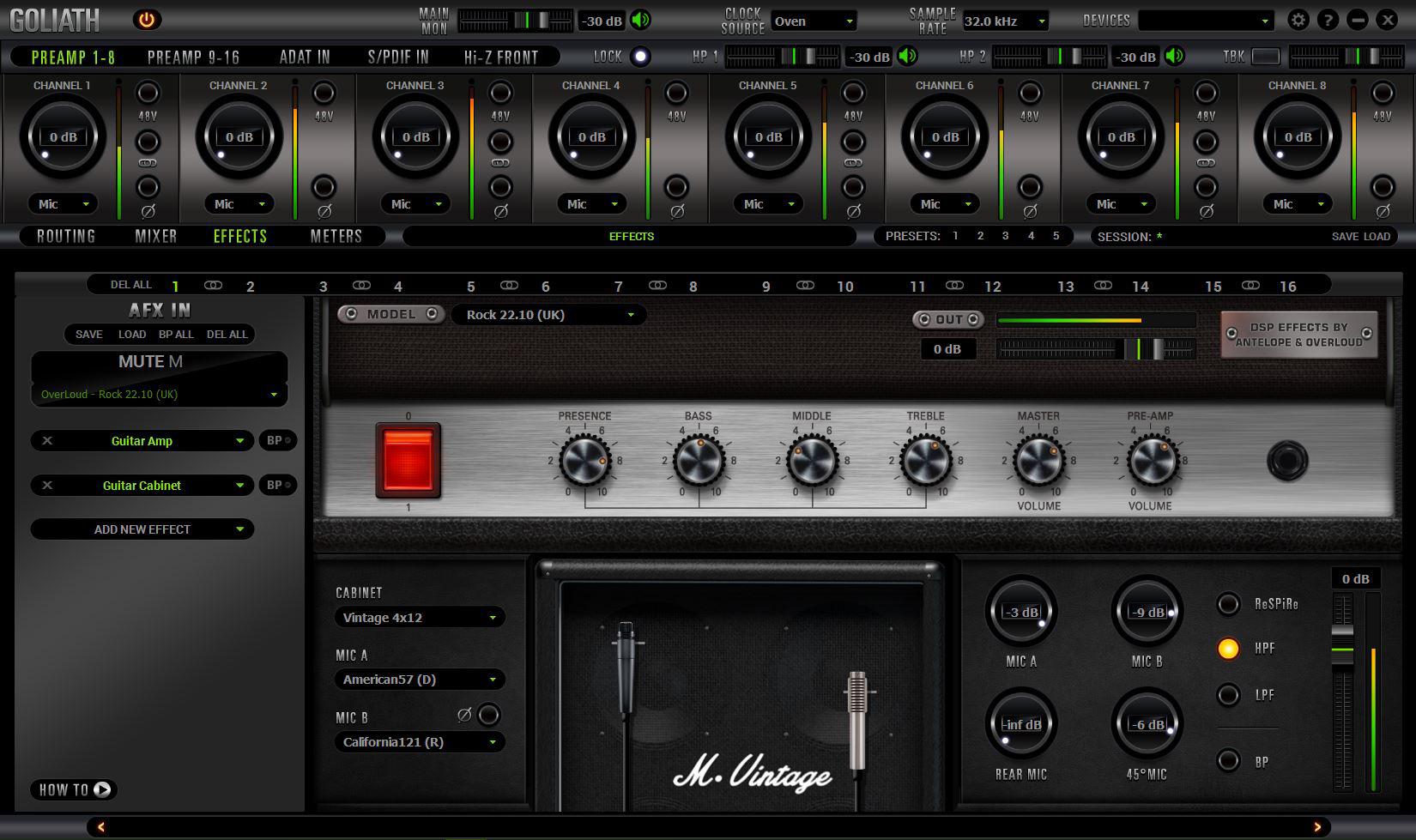Enable Channel 1 48V phantom power

pyautogui.click(x=148, y=93)
